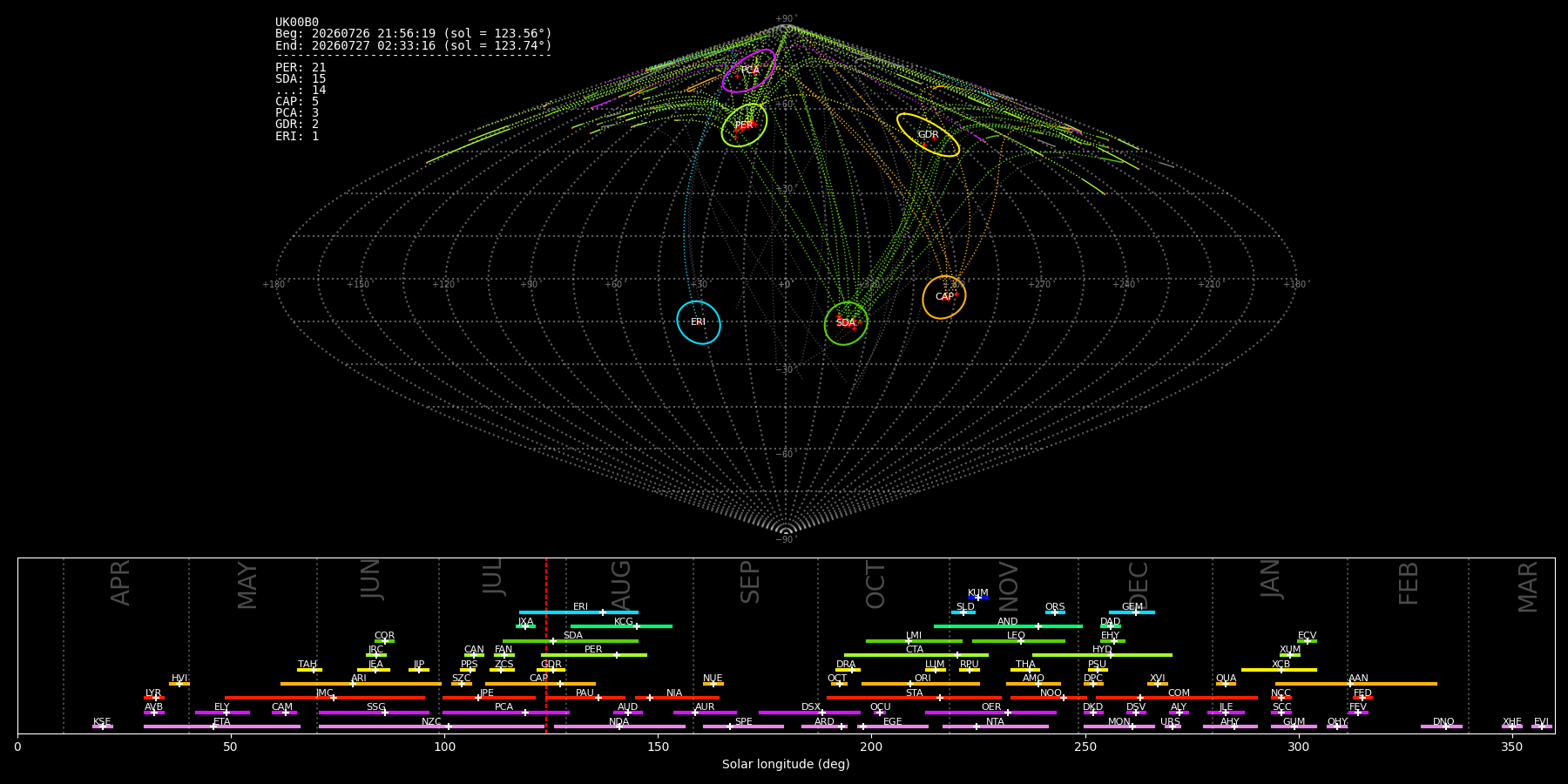
Task: Click the cyan ERI radiant ellipse
Action: pyautogui.click(x=699, y=322)
